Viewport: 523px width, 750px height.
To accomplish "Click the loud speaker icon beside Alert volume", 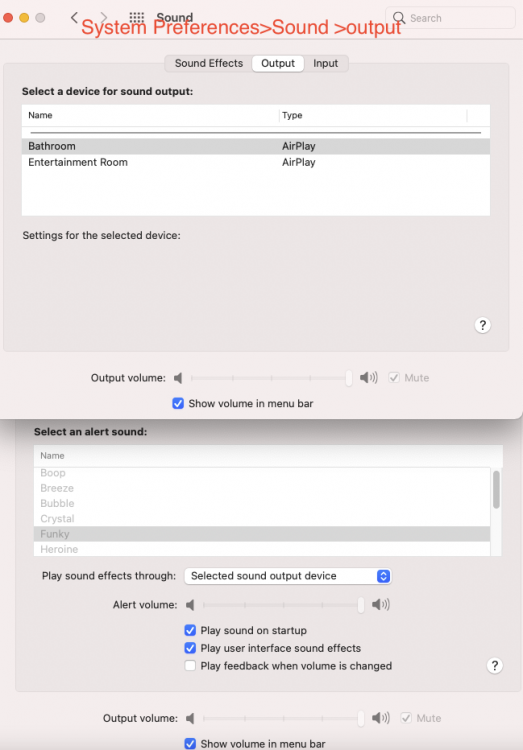I will 381,605.
